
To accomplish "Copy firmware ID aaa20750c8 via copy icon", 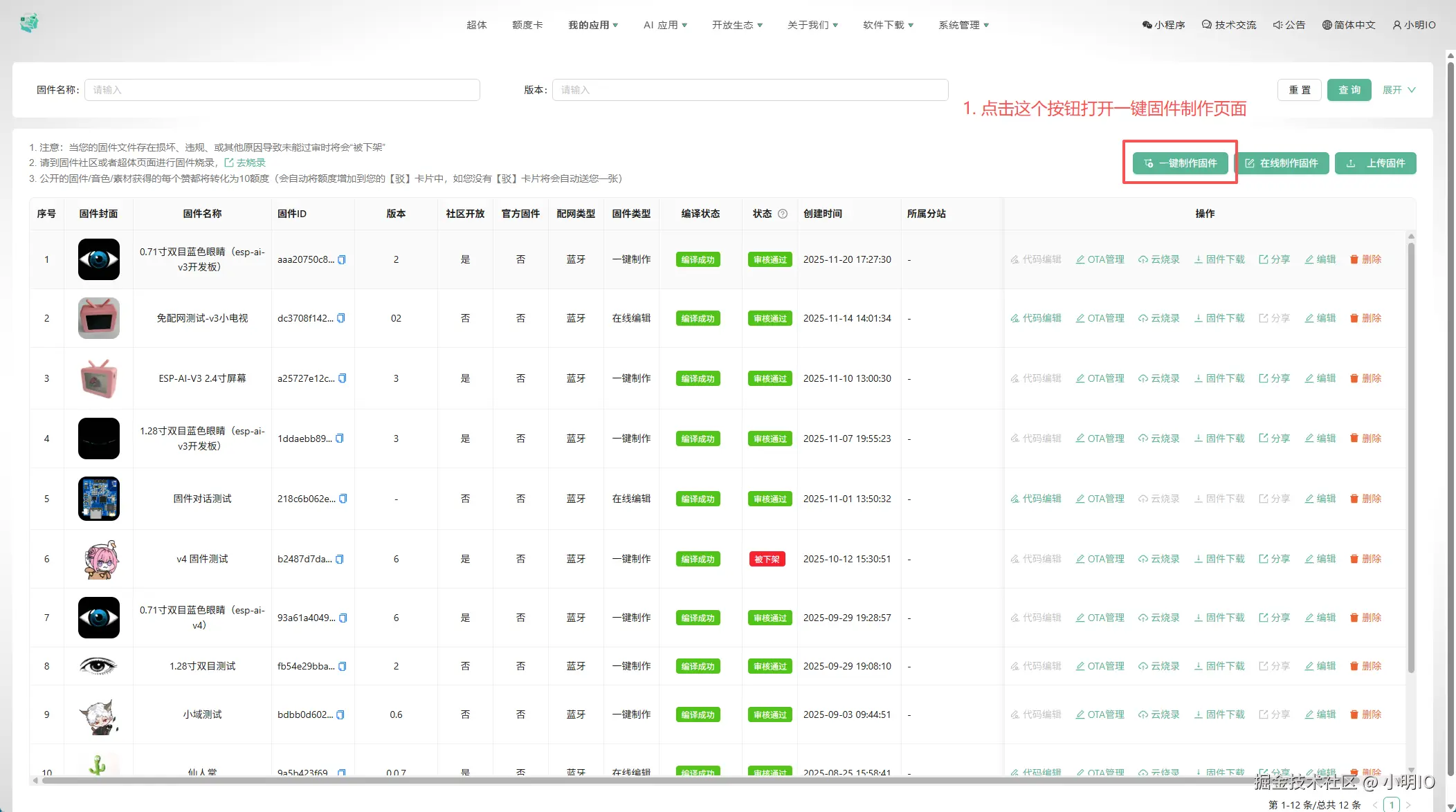I will (x=341, y=260).
